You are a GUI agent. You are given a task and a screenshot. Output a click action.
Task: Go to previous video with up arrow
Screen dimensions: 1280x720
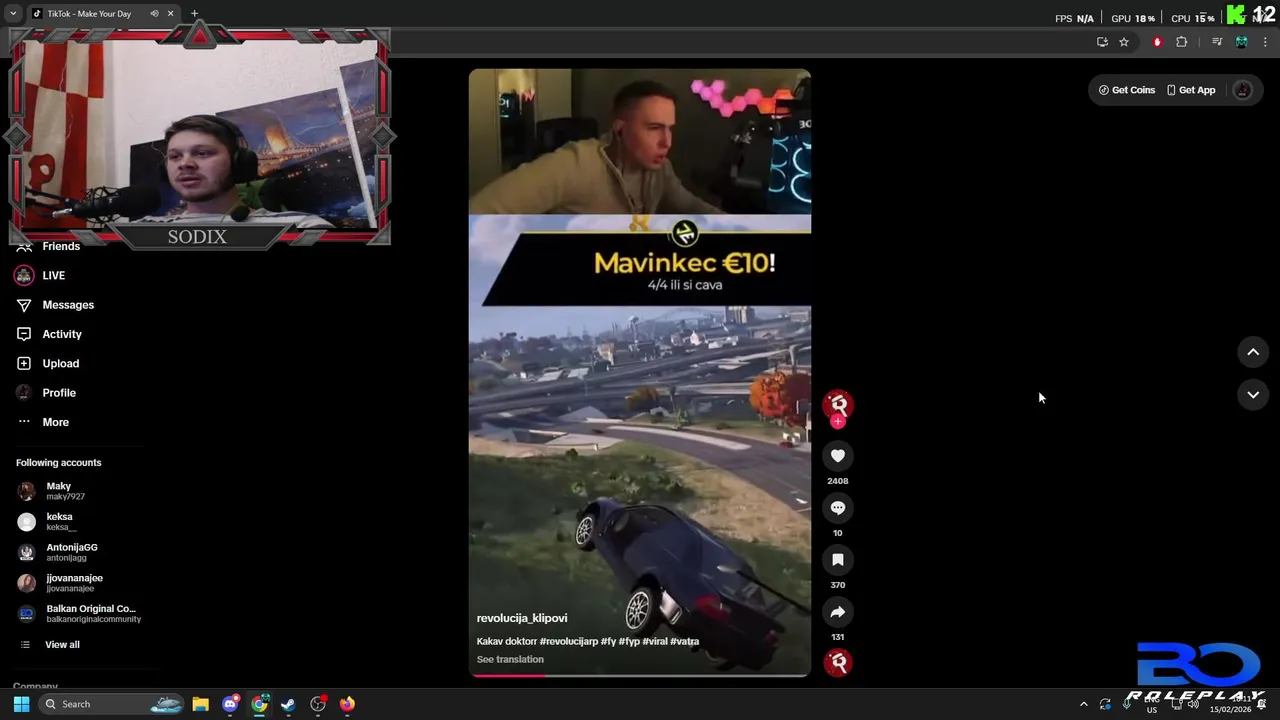[x=1253, y=352]
